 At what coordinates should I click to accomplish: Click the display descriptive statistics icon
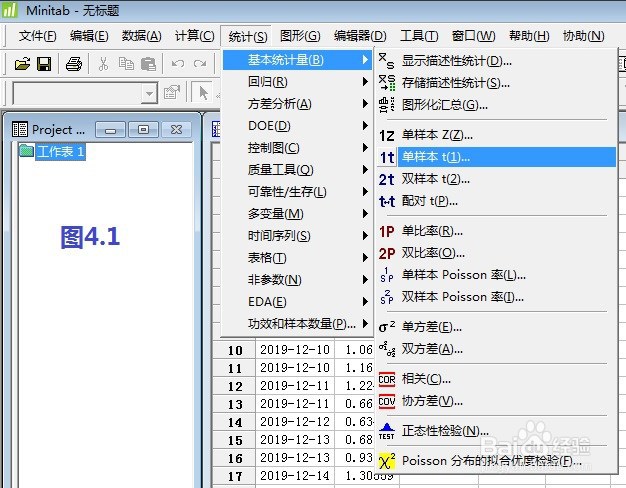[x=386, y=61]
